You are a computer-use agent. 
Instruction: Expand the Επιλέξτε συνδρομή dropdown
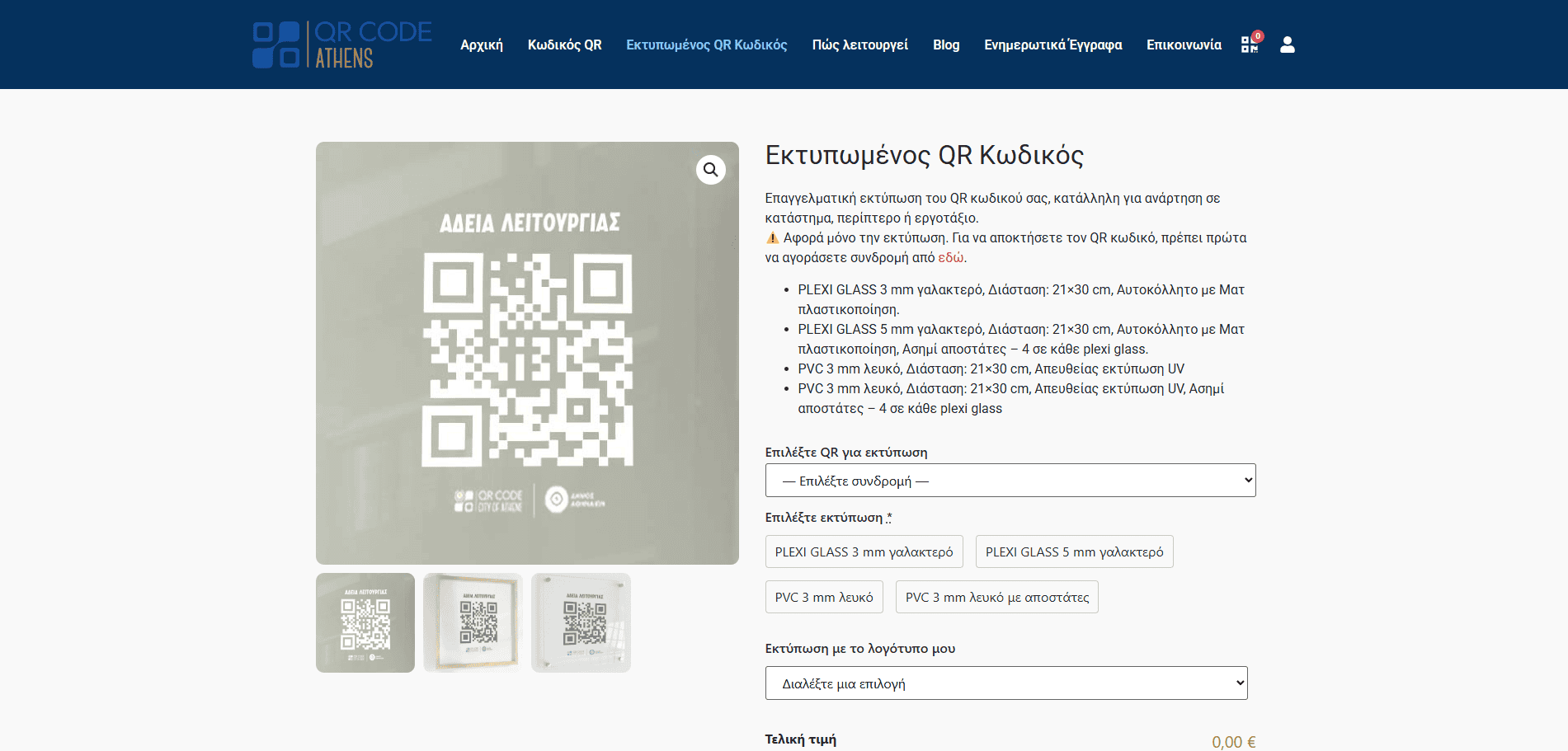[x=1010, y=481]
